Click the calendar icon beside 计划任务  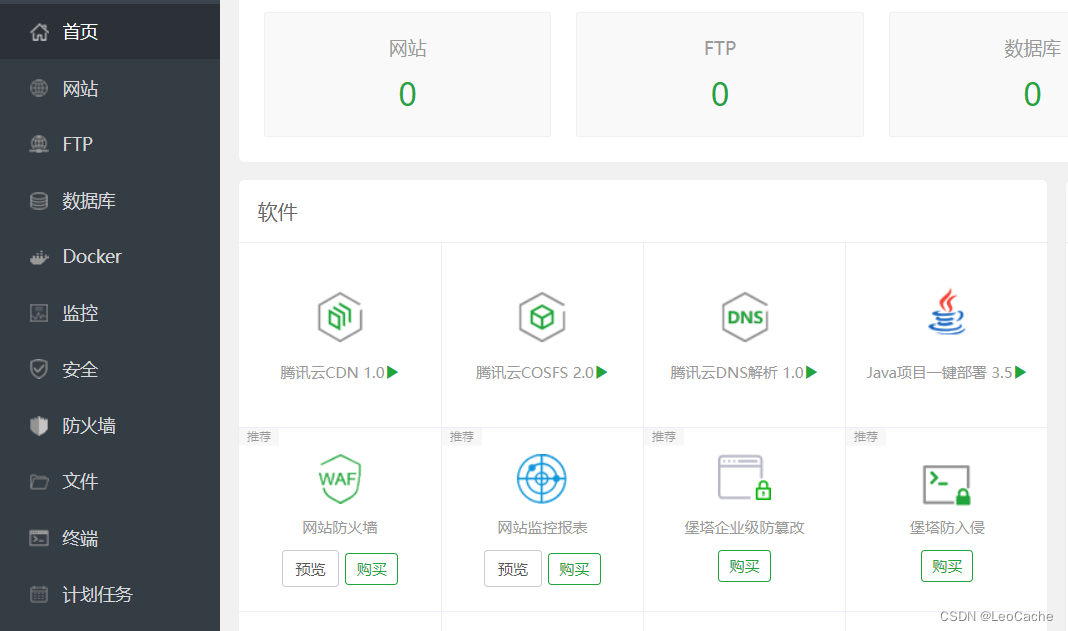pyautogui.click(x=39, y=594)
